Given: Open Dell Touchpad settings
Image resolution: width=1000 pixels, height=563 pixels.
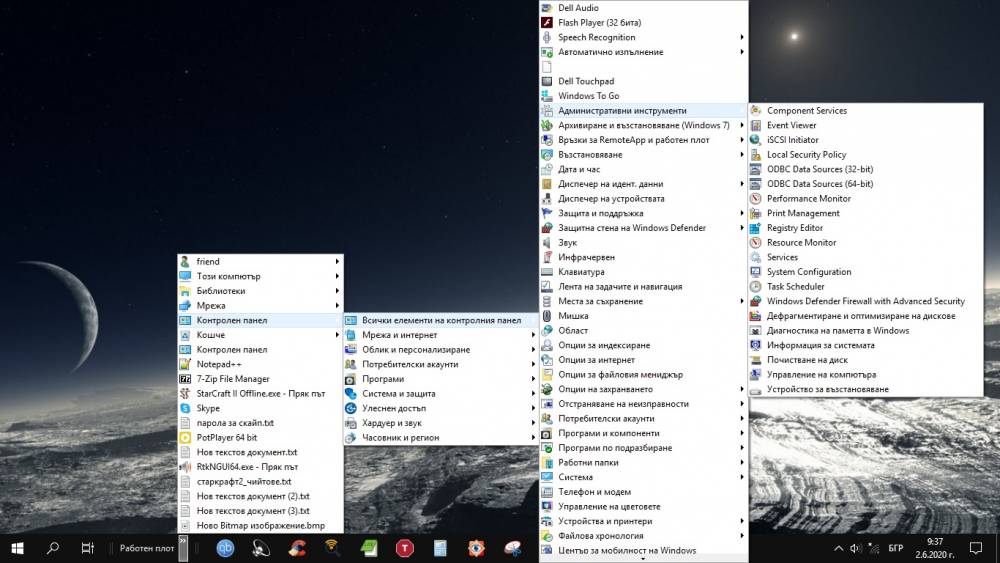Looking at the screenshot, I should (585, 81).
